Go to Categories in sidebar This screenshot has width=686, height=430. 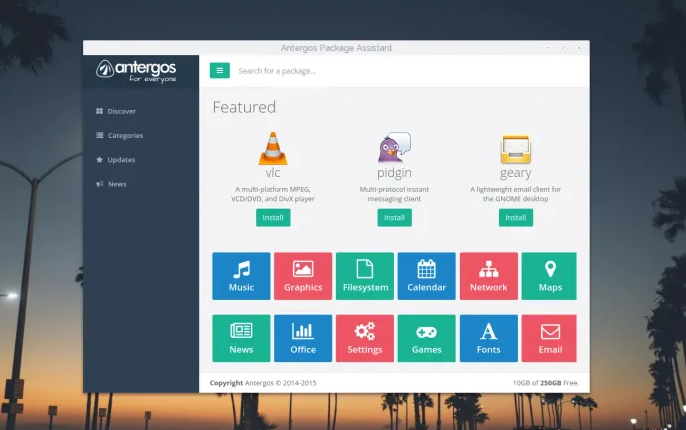click(x=119, y=136)
